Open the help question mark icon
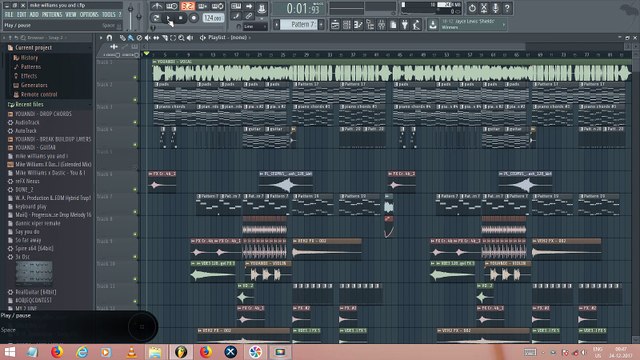The height and width of the screenshot is (360, 640). 507,8
